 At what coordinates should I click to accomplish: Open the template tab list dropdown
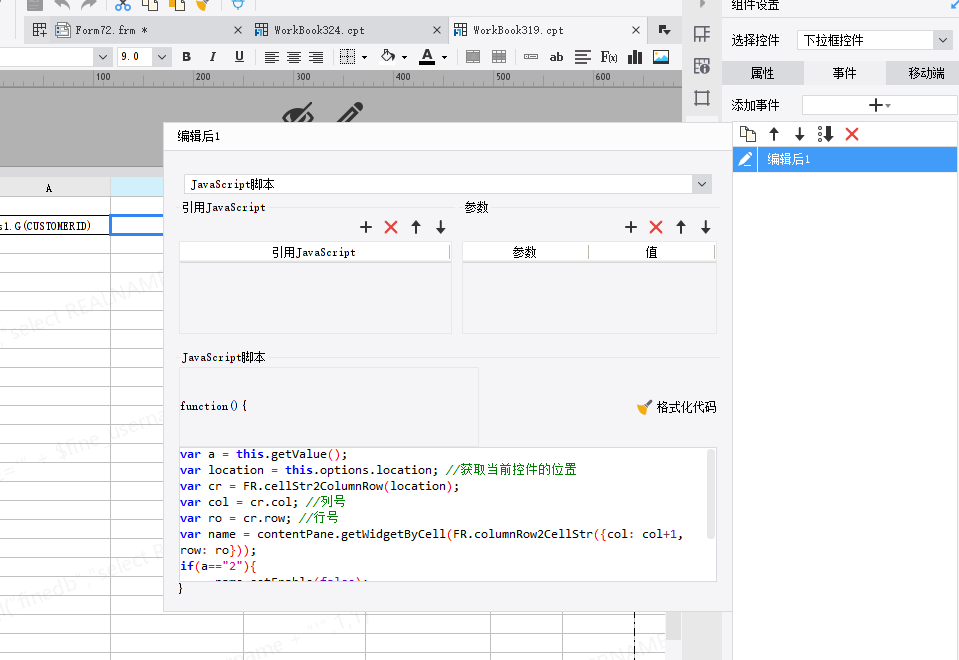(x=664, y=30)
